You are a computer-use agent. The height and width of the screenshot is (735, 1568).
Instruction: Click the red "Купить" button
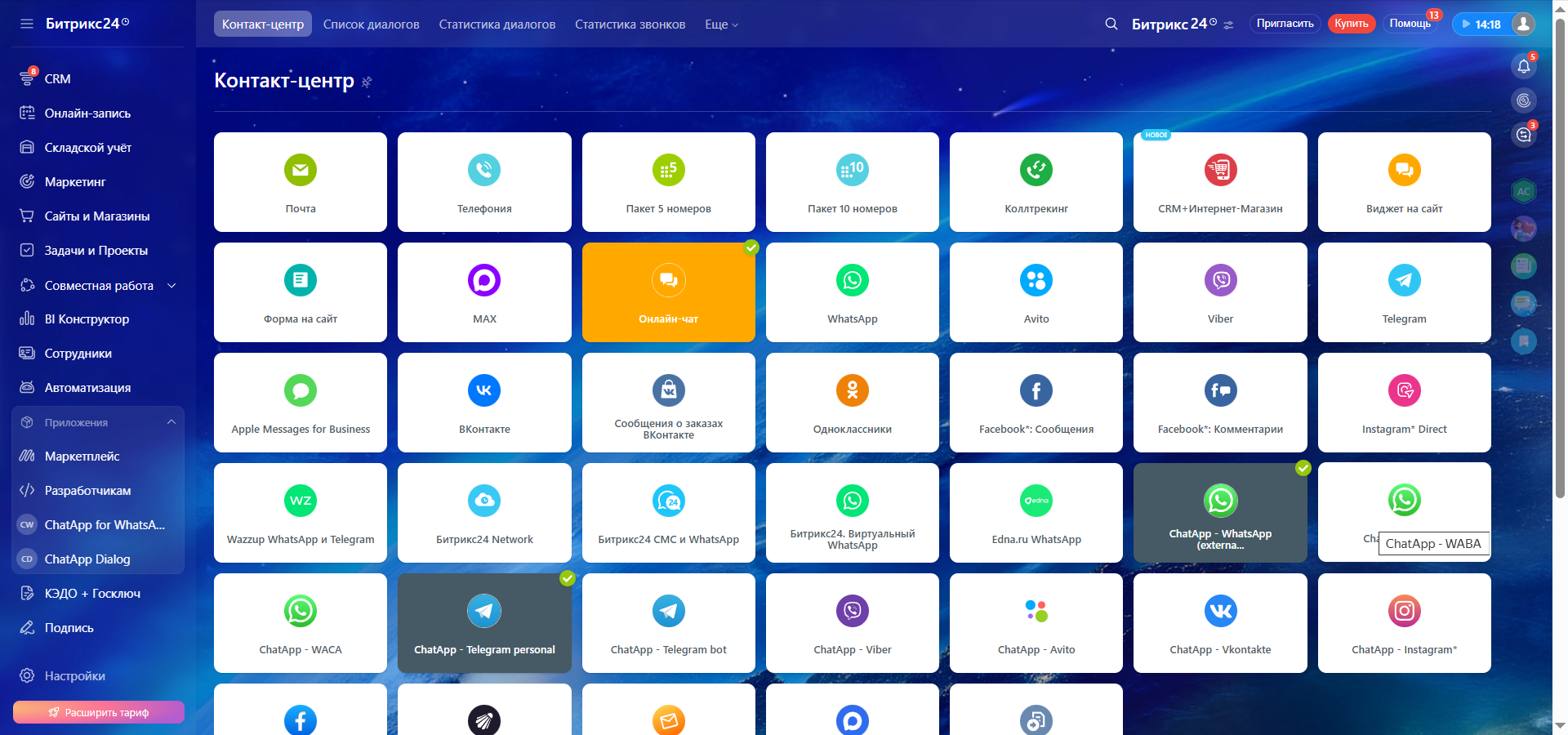[1351, 24]
